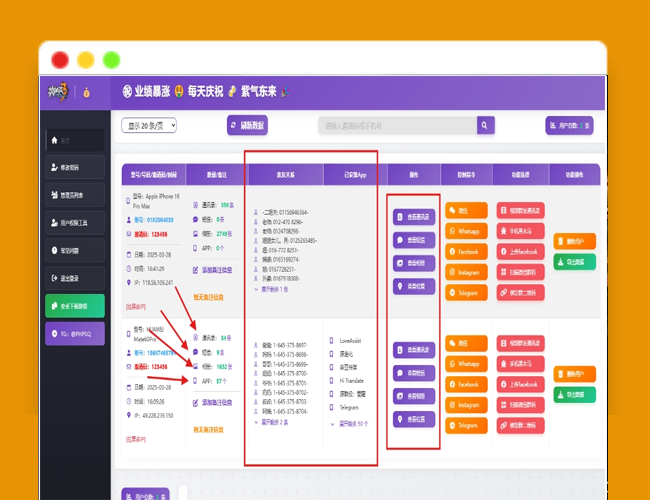Expand 展开剩余 1 条 in the iPhone row contacts
Image resolution: width=650 pixels, height=500 pixels.
tap(275, 289)
